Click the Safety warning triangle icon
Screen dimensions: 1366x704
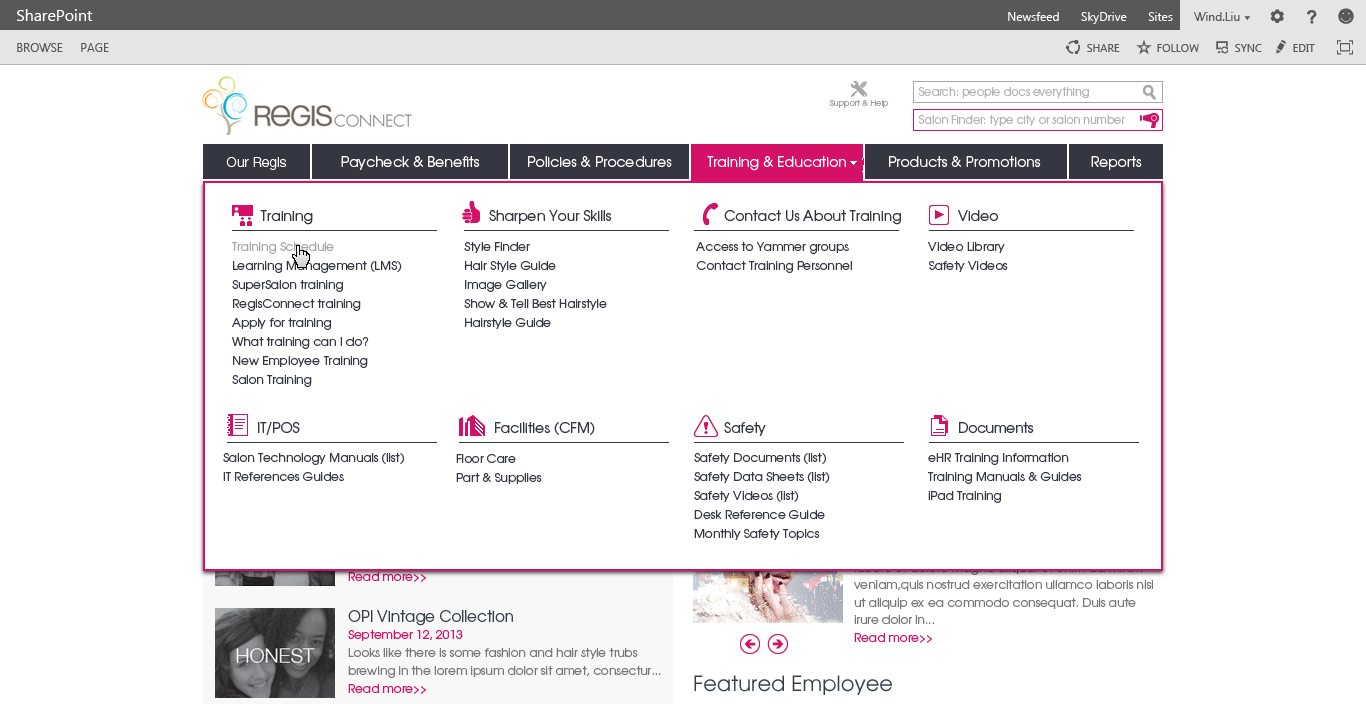point(706,427)
